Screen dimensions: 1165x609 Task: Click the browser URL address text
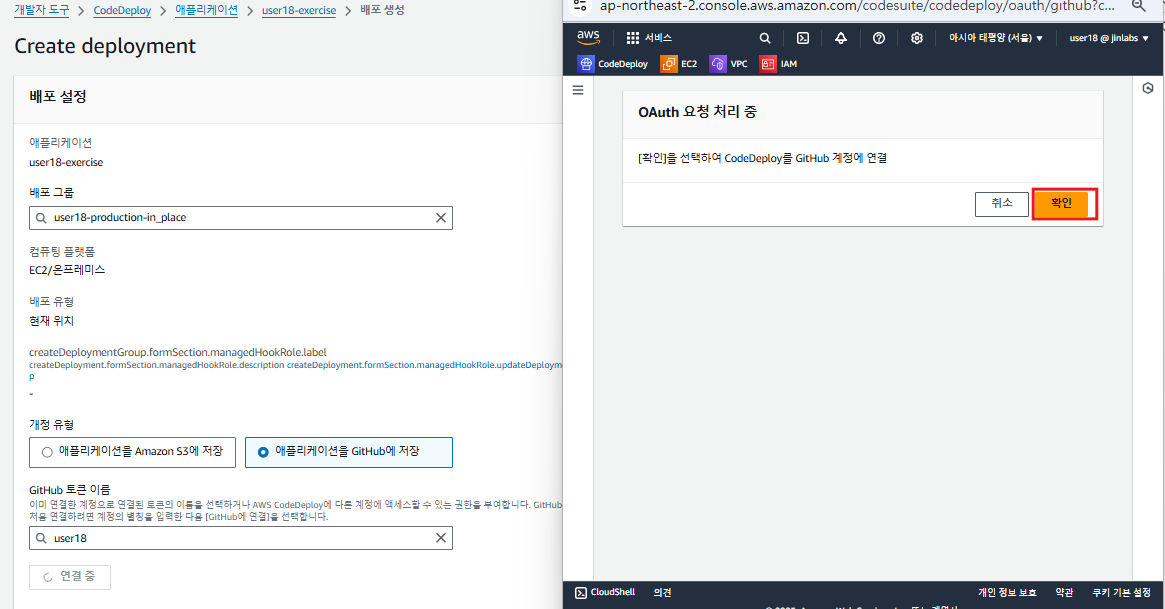(857, 6)
